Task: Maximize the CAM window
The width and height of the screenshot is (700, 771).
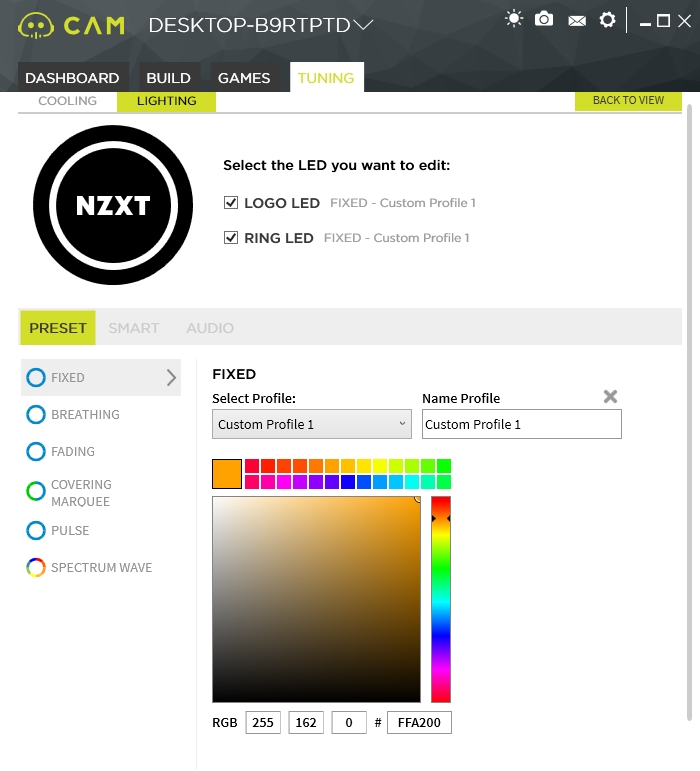Action: pyautogui.click(x=663, y=21)
